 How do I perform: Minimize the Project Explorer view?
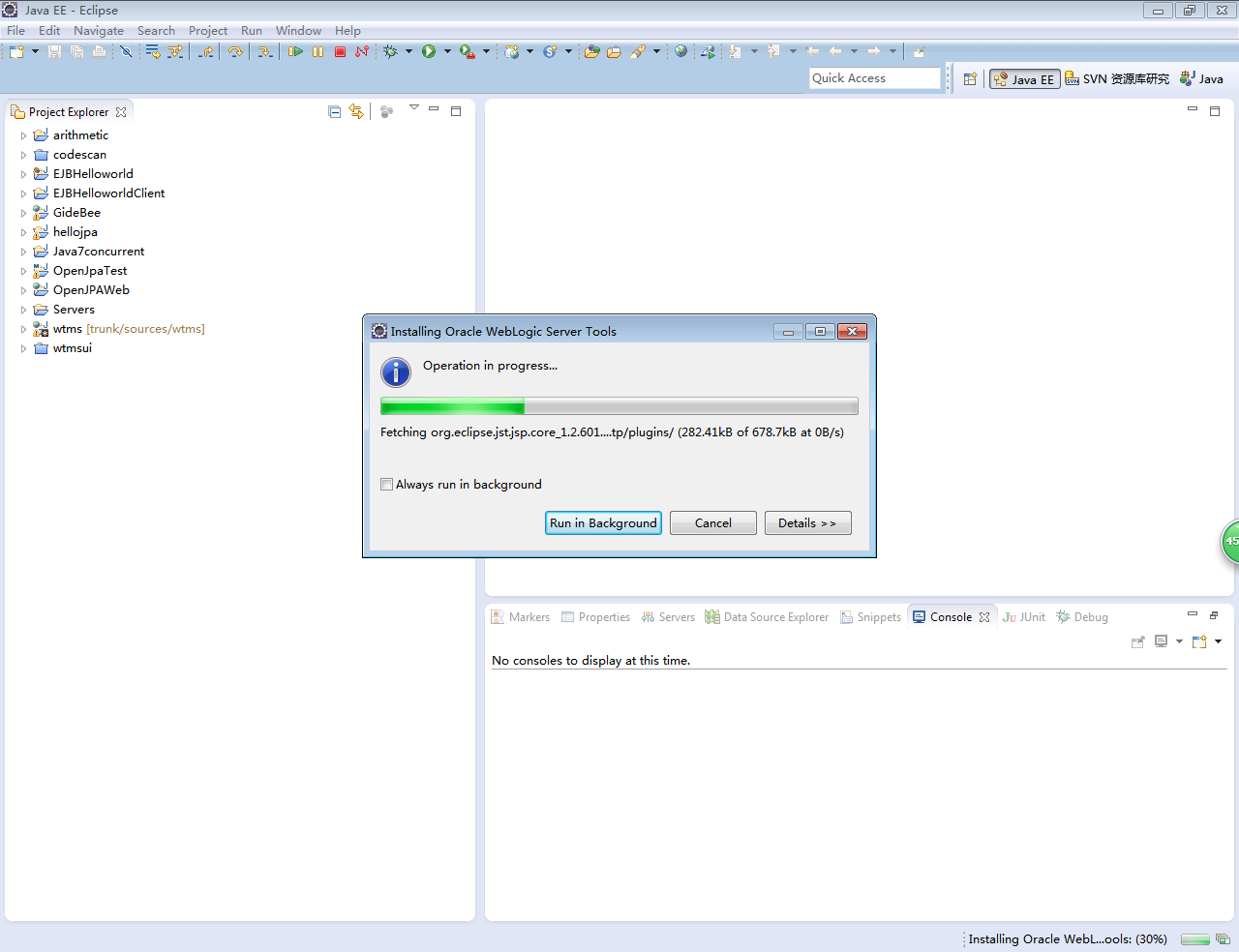coord(434,109)
